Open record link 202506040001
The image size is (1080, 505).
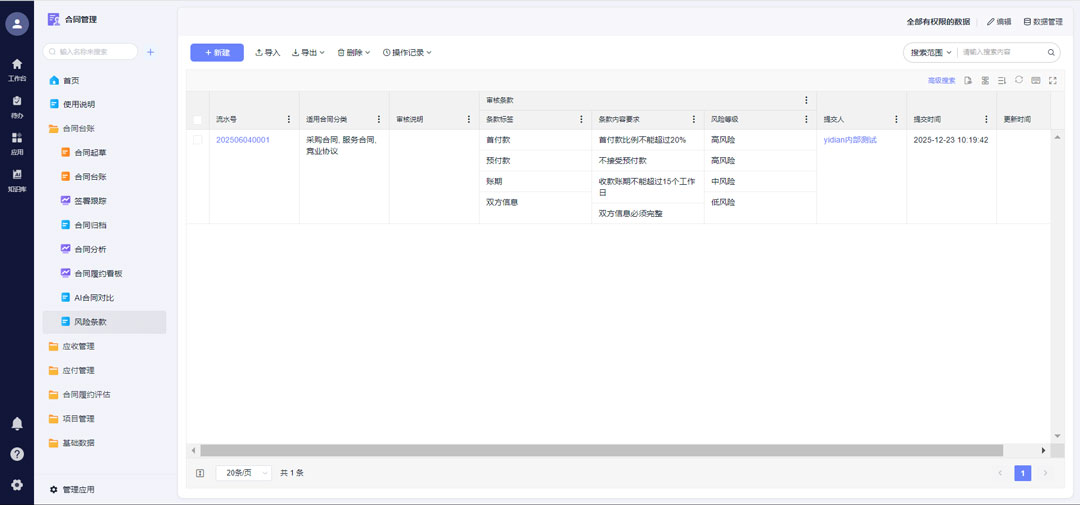coord(243,140)
